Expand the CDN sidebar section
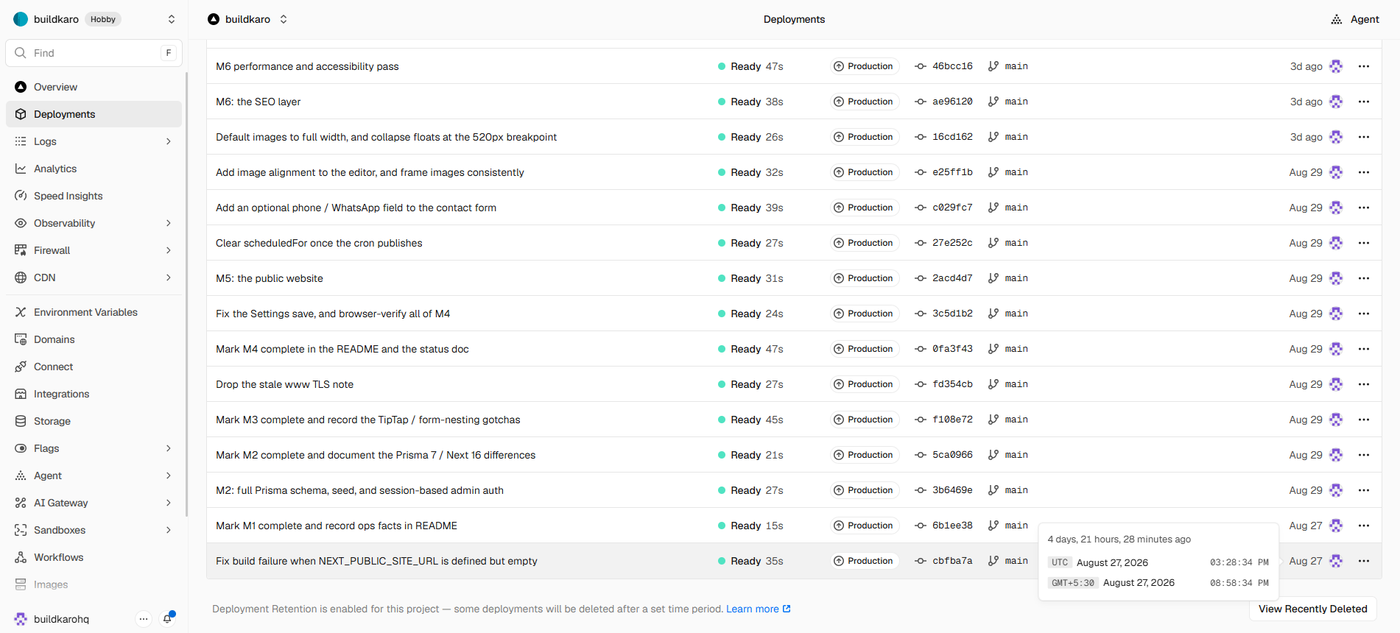This screenshot has height=633, width=1400. (x=168, y=278)
